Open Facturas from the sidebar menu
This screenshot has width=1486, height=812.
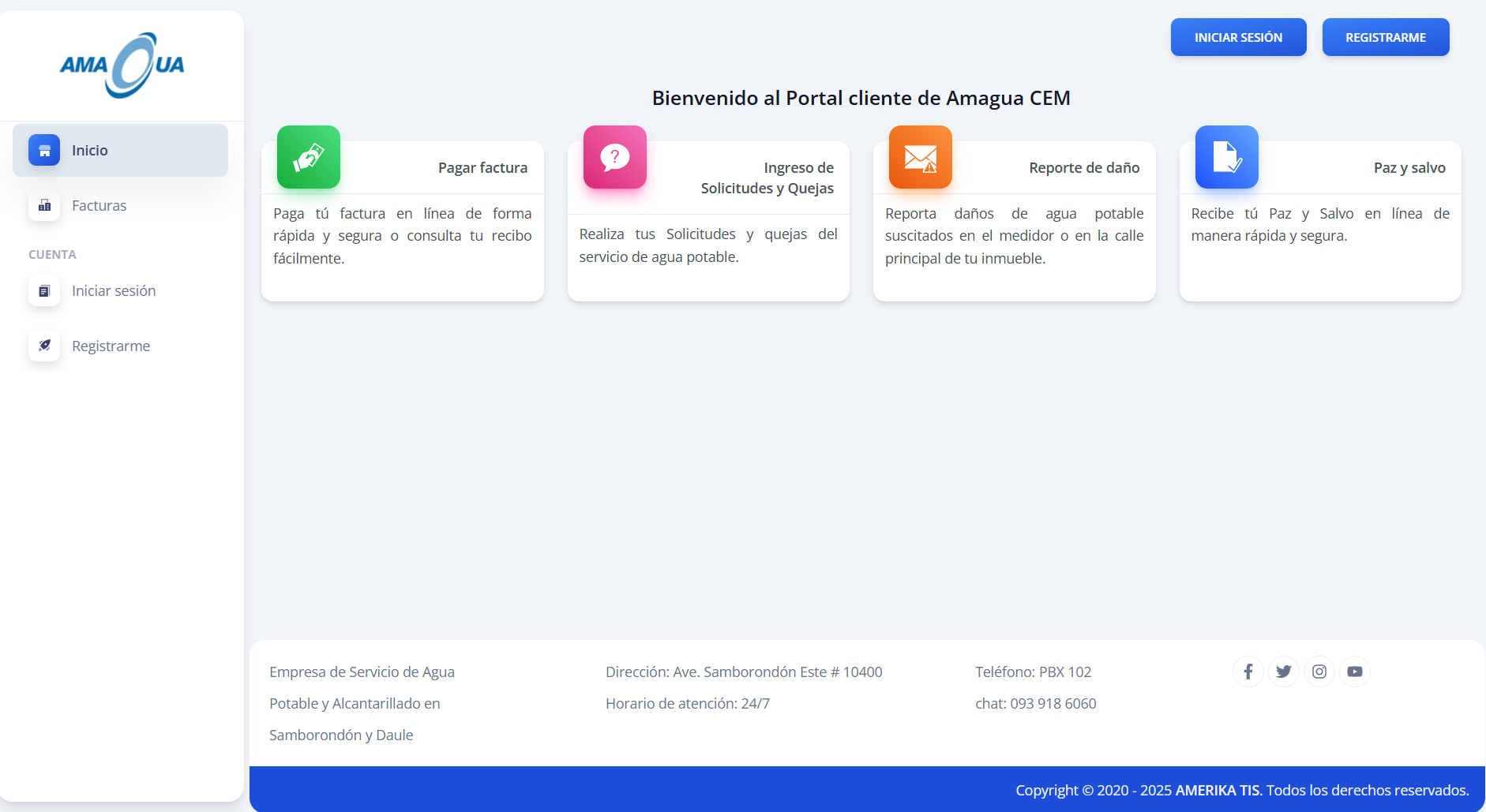99,205
